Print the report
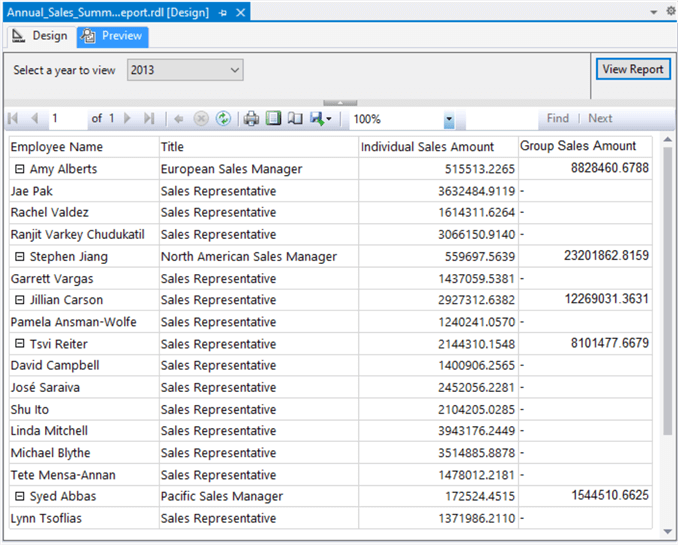This screenshot has height=545, width=678. tap(251, 119)
